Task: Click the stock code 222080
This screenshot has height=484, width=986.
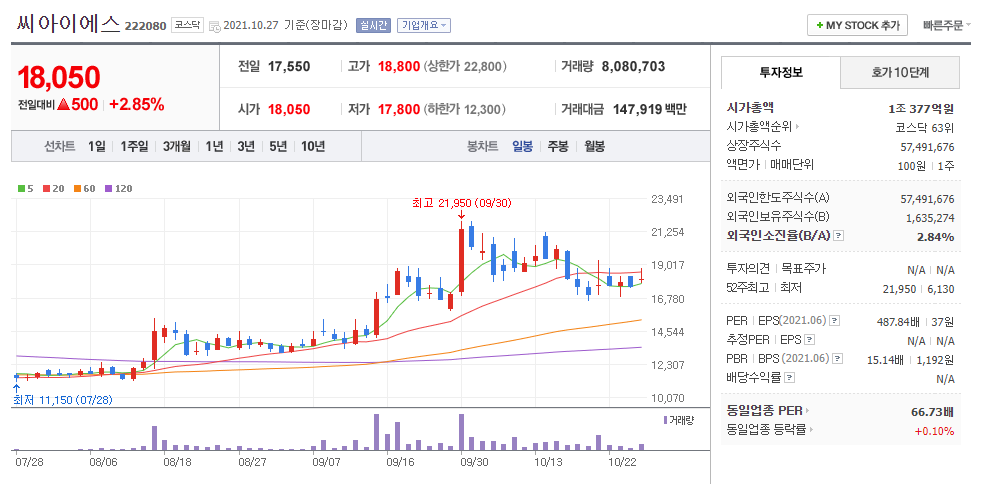Action: [145, 26]
